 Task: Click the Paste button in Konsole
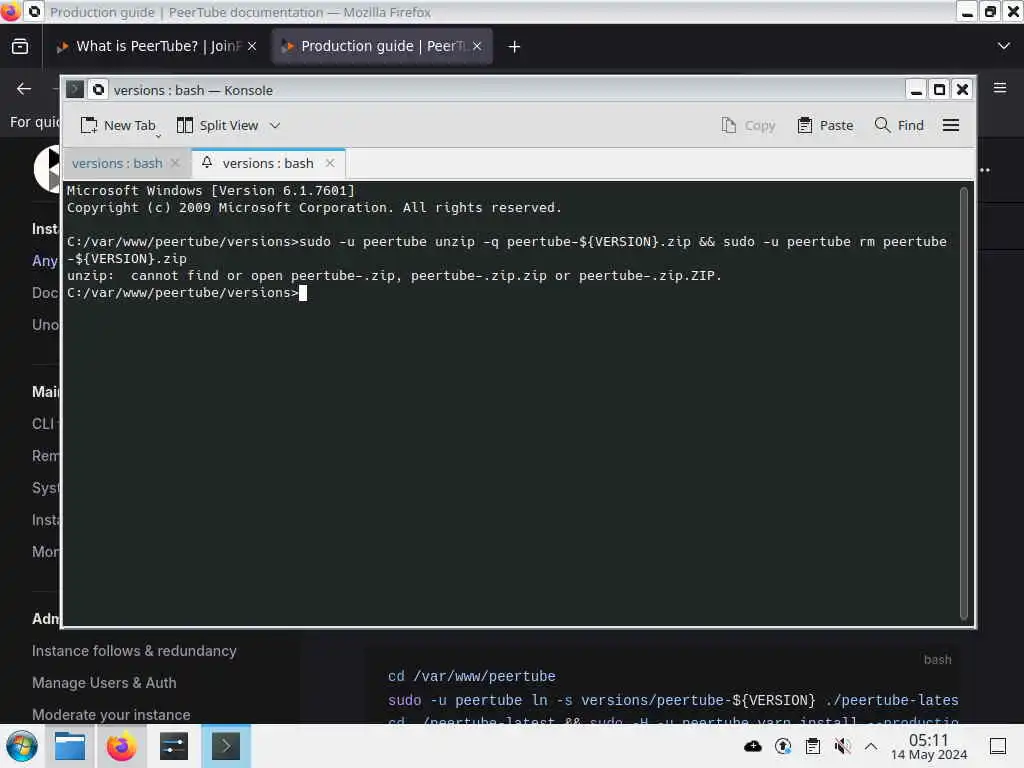click(825, 125)
